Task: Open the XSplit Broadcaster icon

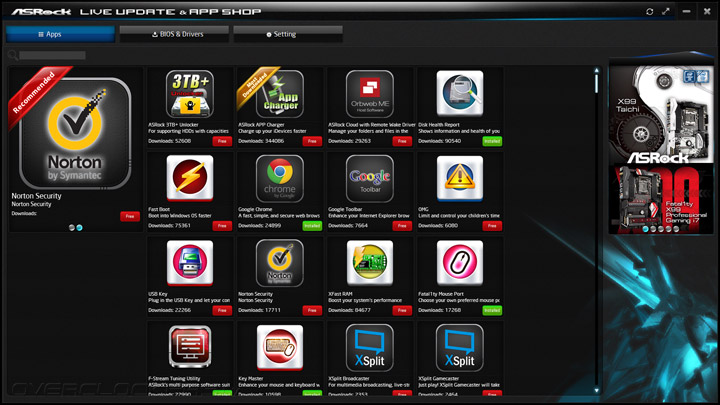Action: pyautogui.click(x=370, y=348)
